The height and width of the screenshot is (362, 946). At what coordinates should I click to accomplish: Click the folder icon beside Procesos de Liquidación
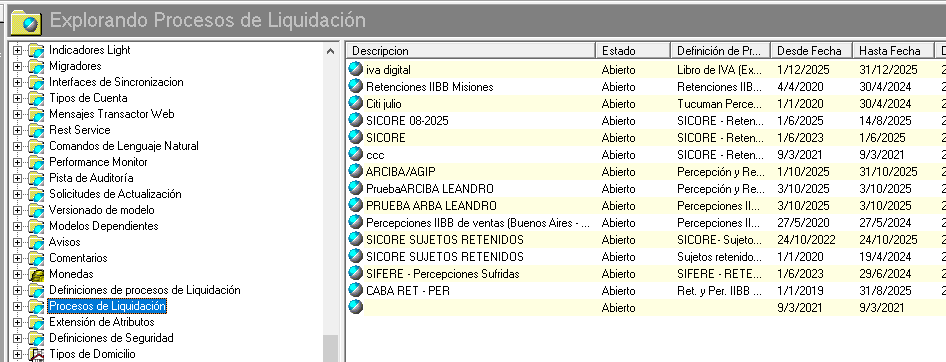click(36, 306)
